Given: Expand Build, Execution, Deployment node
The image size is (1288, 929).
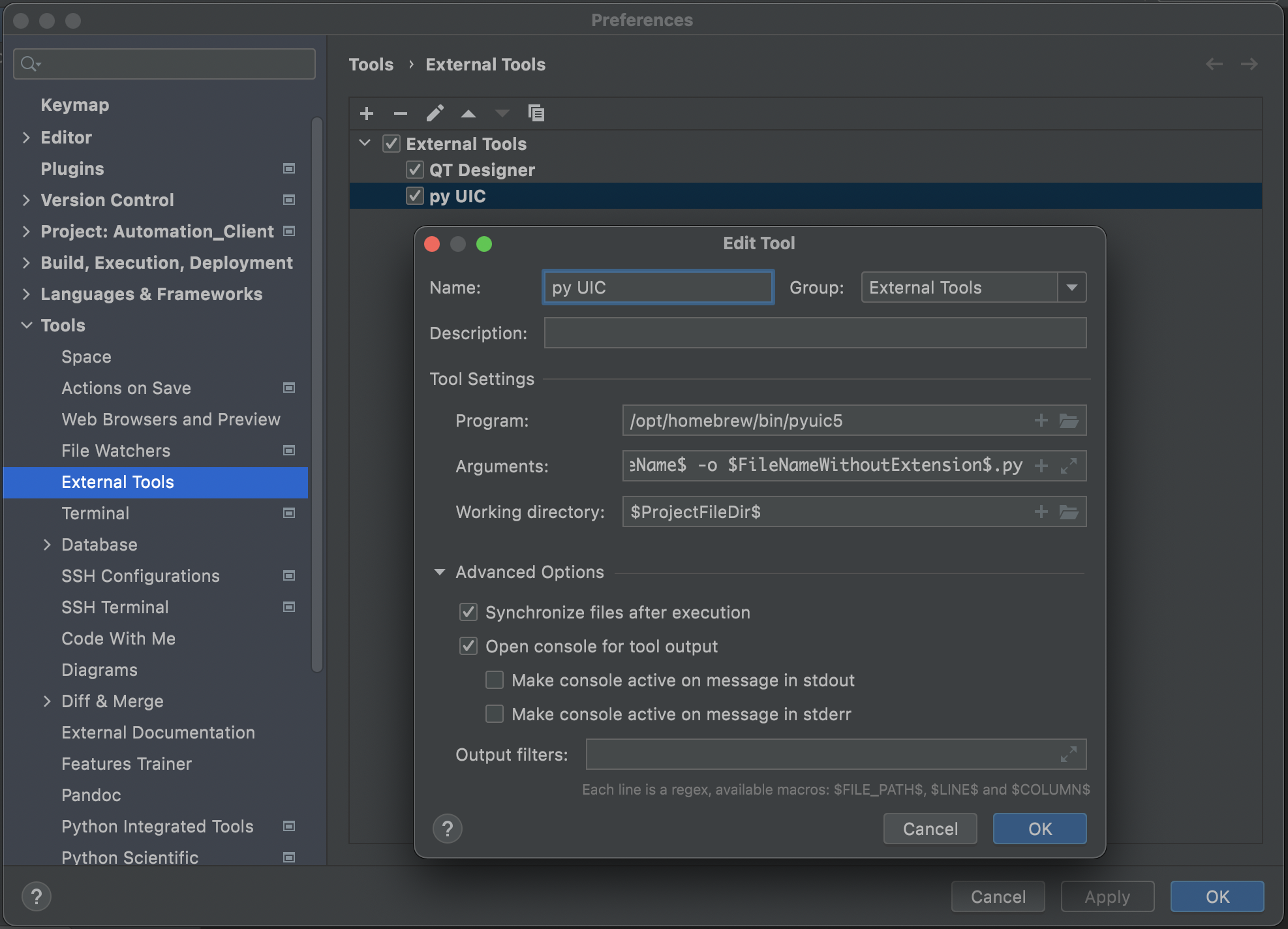Looking at the screenshot, I should [26, 262].
